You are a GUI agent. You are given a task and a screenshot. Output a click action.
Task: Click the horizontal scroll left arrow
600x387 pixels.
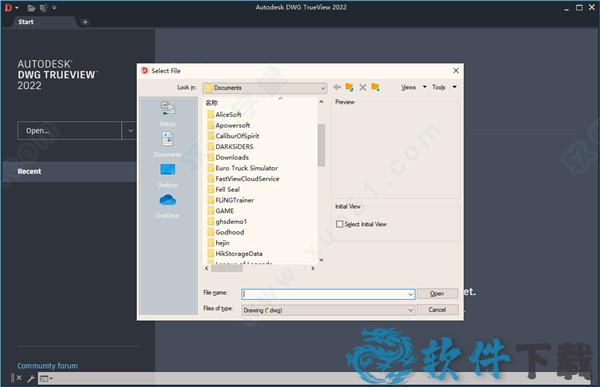click(207, 268)
